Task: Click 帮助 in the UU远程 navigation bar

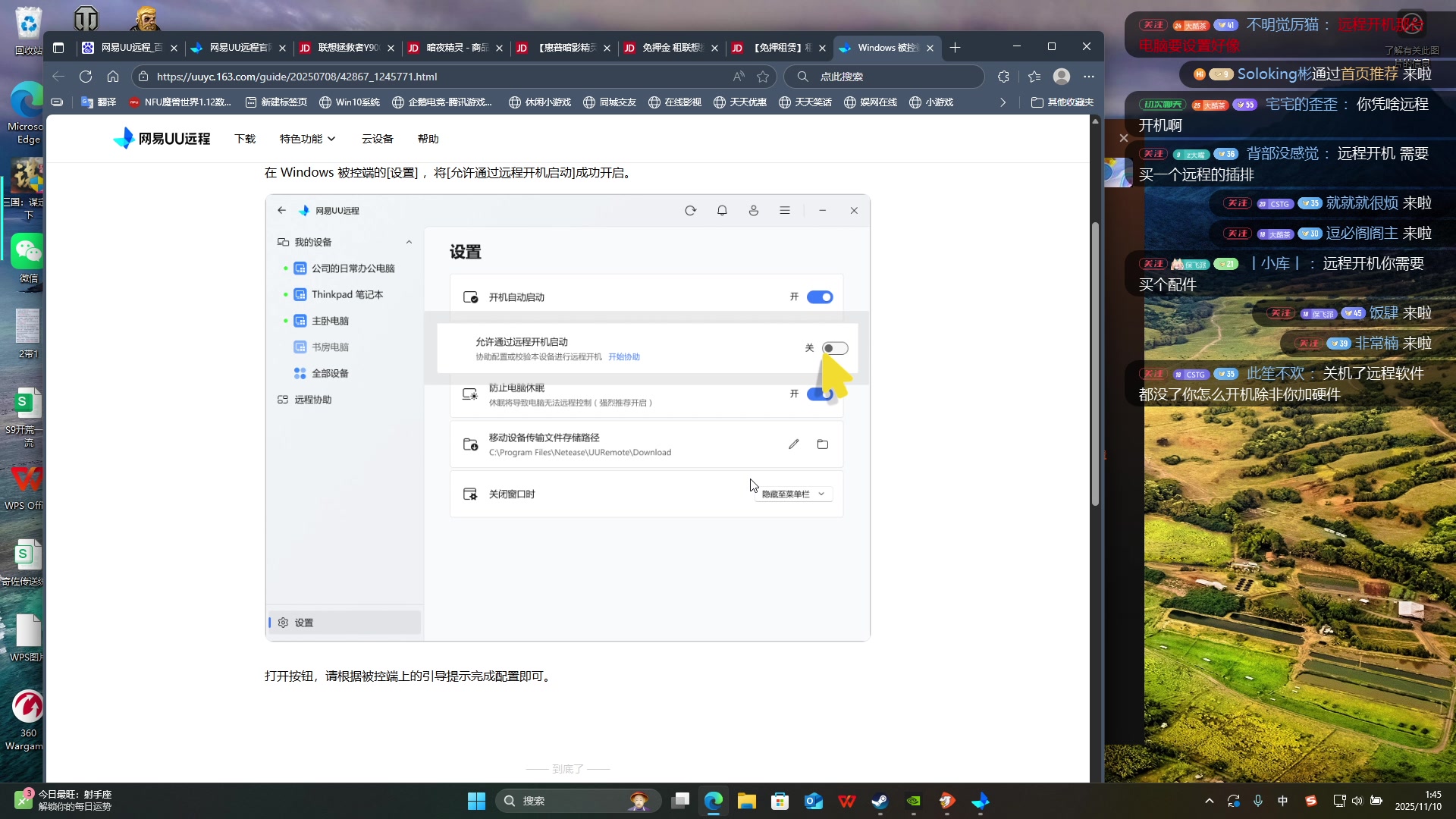Action: click(x=428, y=138)
